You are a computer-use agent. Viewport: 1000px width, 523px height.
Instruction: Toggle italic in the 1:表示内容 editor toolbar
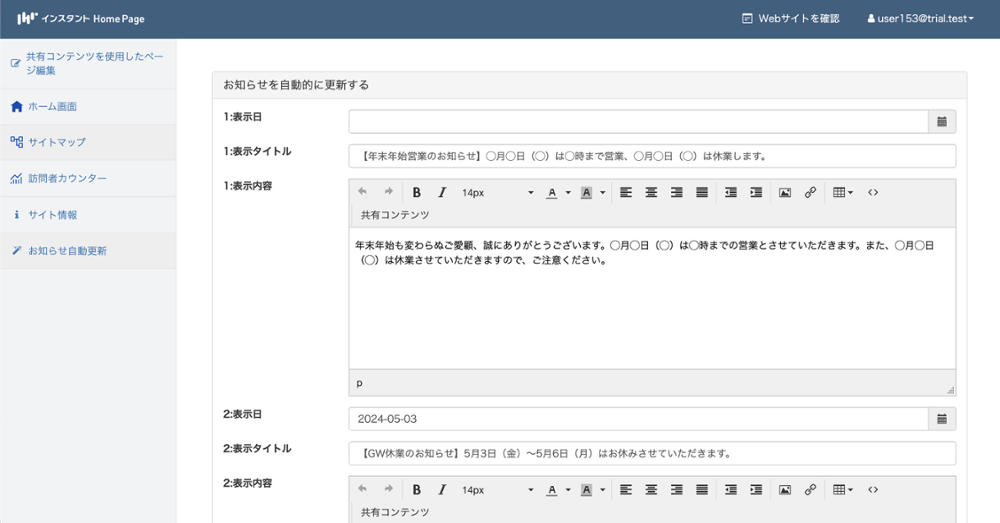442,193
